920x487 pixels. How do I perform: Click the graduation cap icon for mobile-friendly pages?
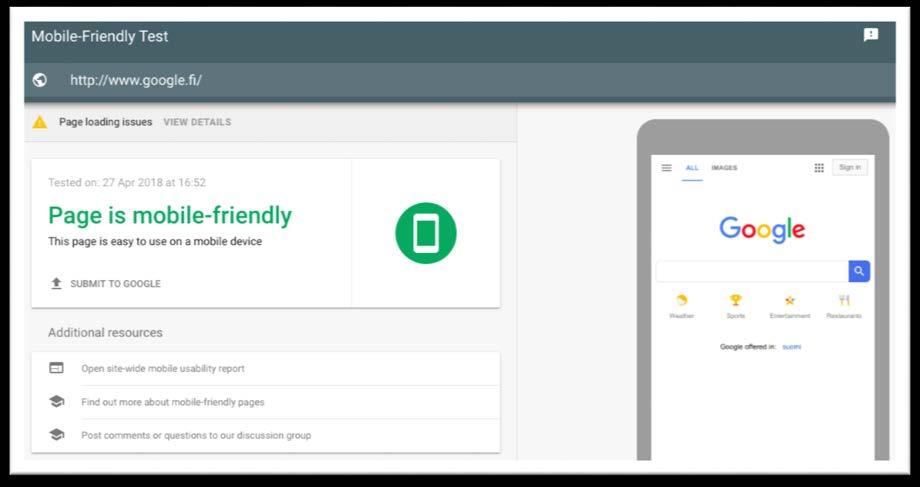point(56,402)
